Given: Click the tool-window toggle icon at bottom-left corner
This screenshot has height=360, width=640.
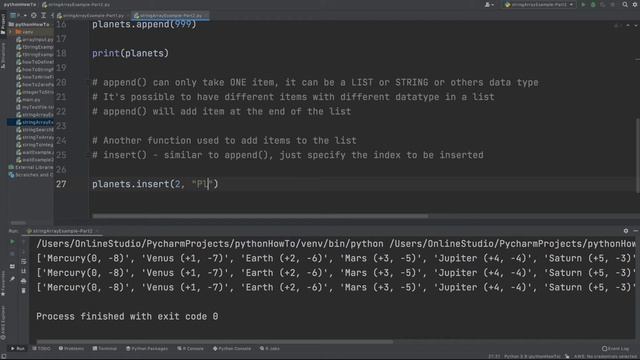Looking at the screenshot, I should pos(3,356).
